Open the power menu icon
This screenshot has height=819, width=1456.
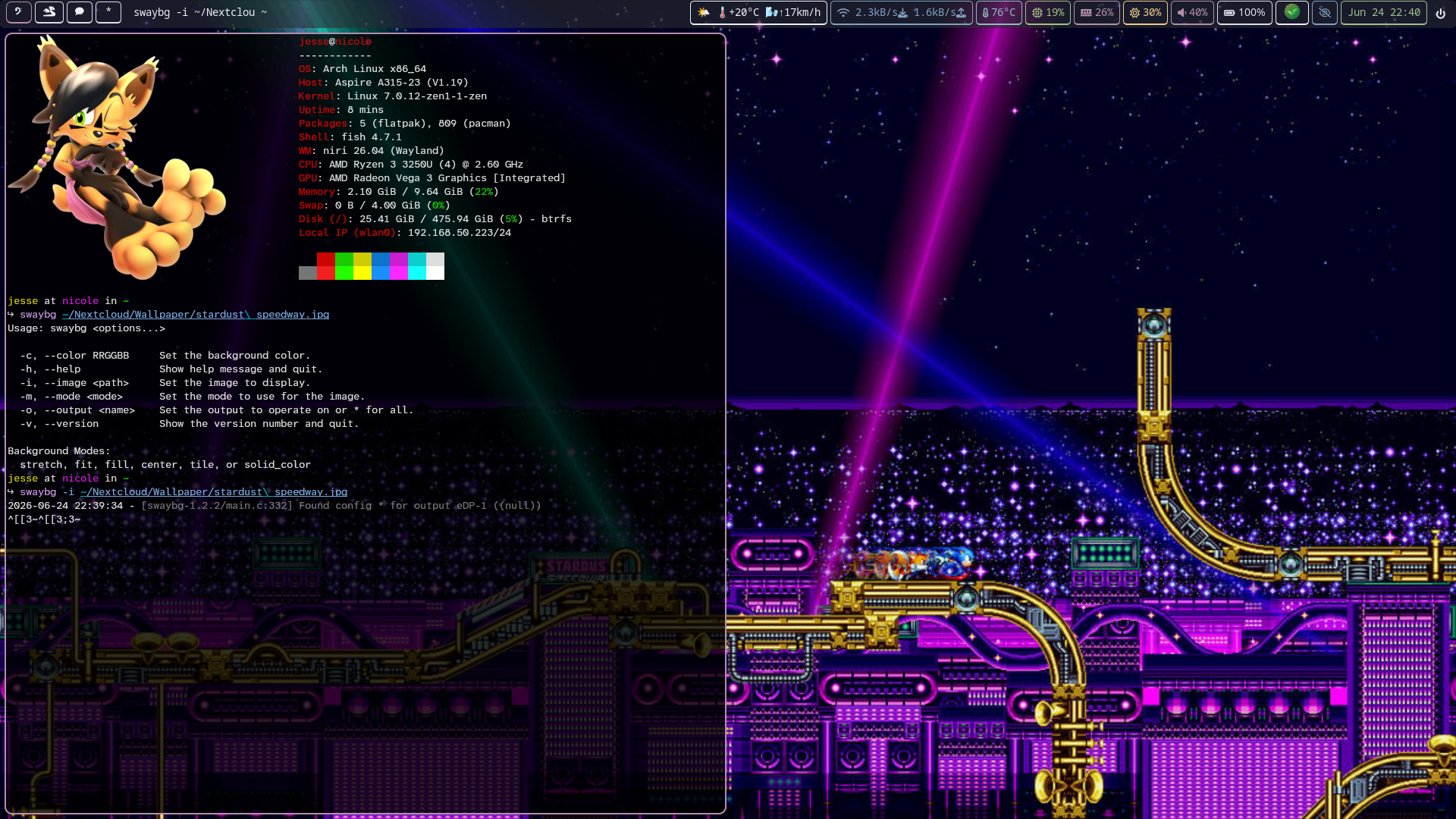coord(1441,12)
